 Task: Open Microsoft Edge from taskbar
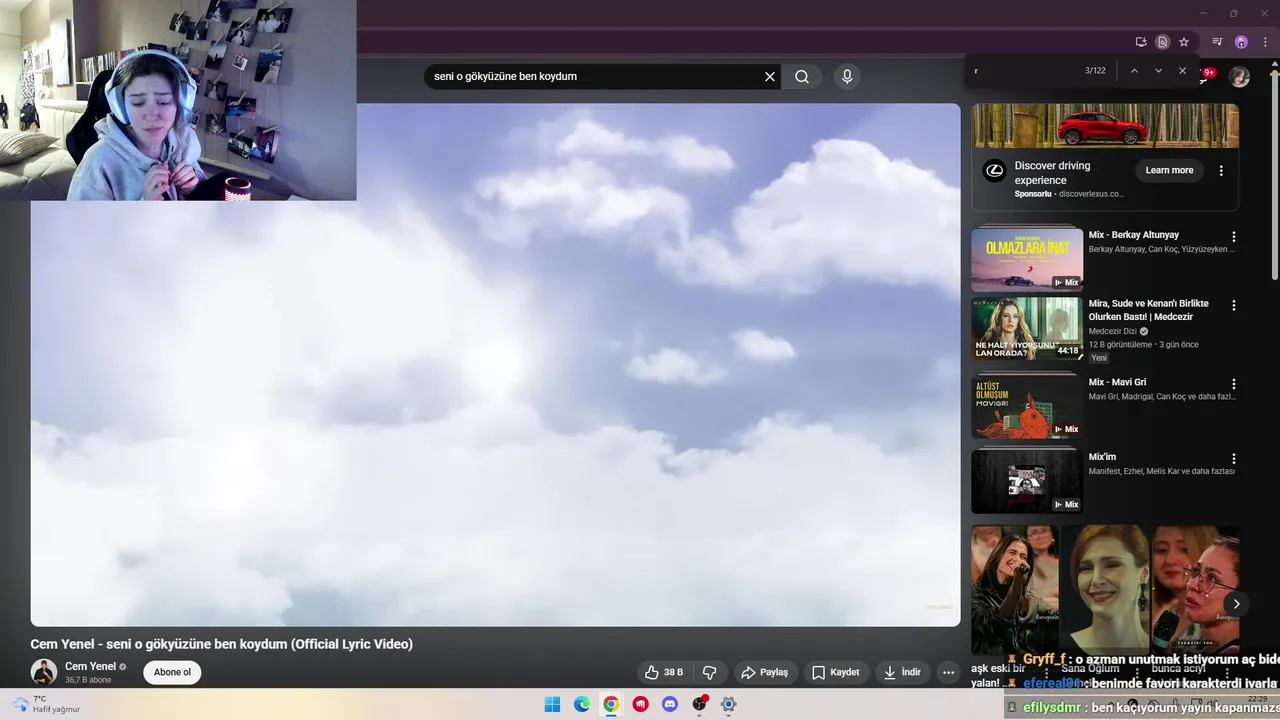coord(582,704)
